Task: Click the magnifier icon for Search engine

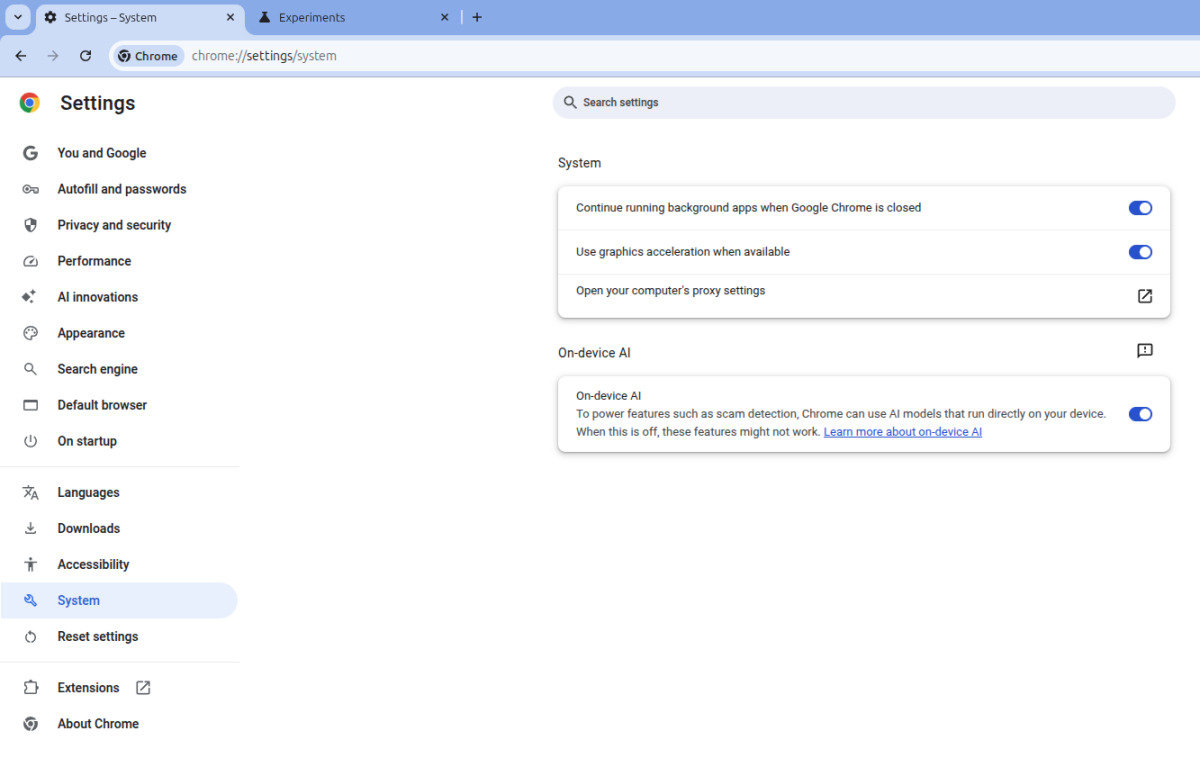Action: click(x=30, y=369)
